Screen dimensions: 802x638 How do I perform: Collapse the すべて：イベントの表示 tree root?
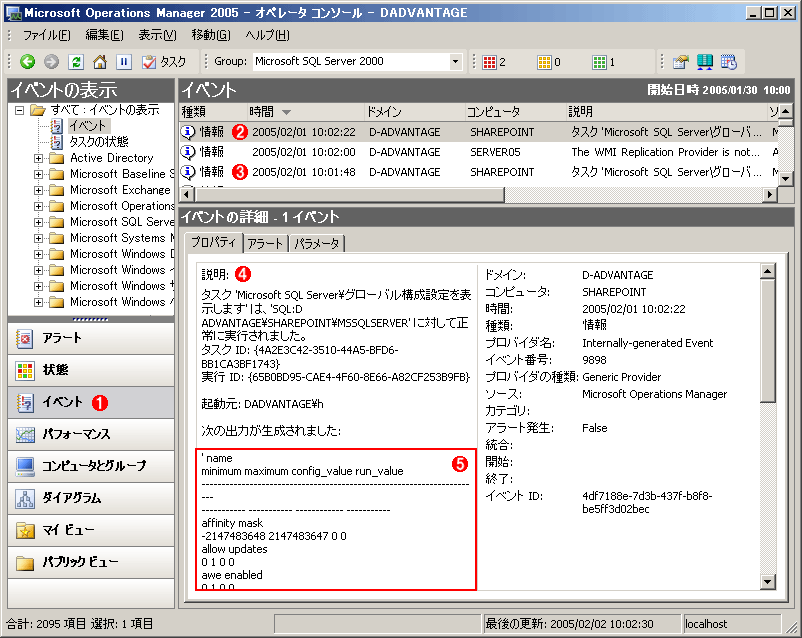[19, 110]
